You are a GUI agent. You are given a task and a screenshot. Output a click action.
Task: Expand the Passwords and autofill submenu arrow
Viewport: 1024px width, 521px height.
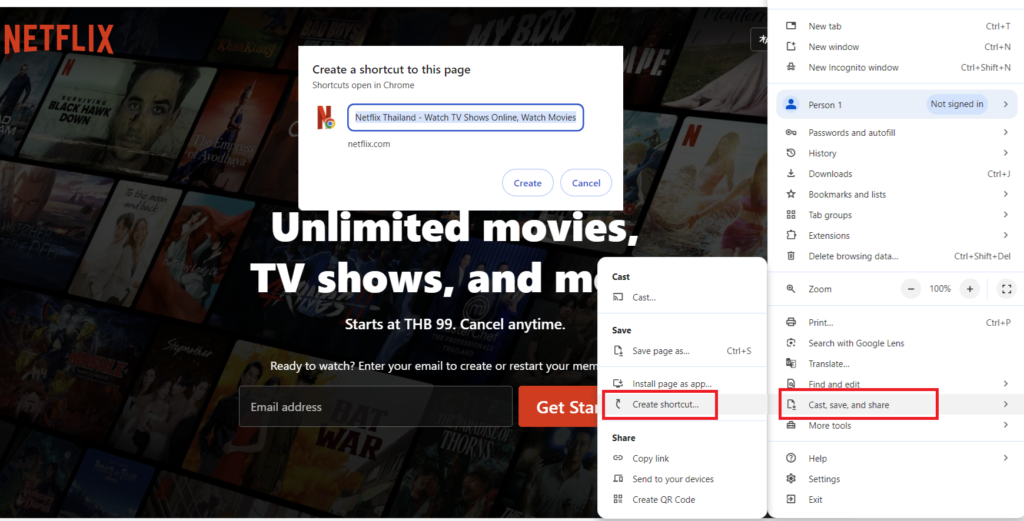coord(1006,133)
